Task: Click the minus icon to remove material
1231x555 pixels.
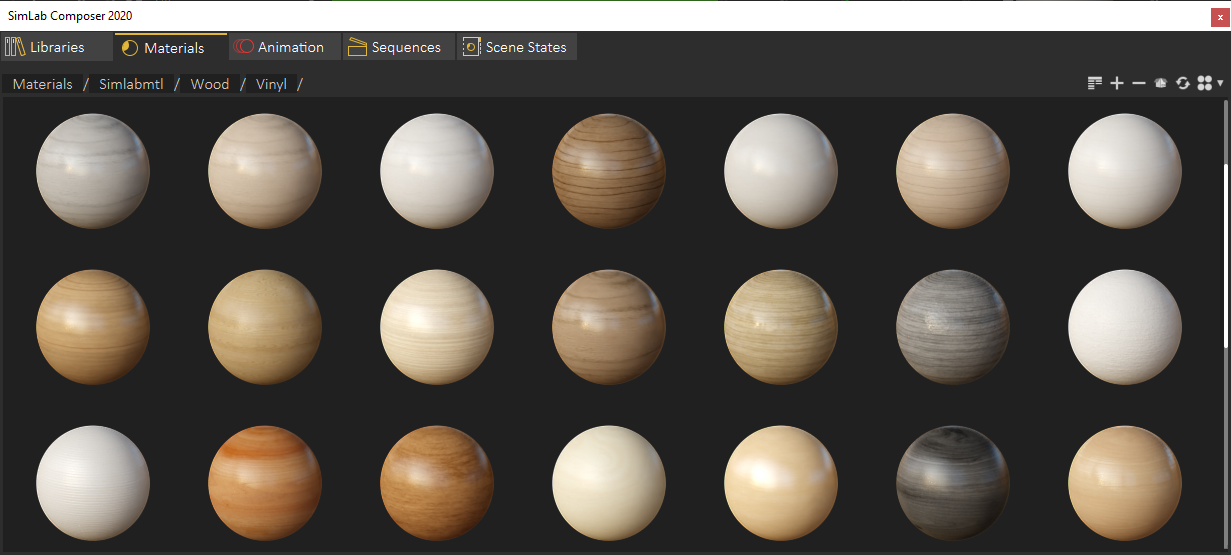Action: click(x=1139, y=84)
